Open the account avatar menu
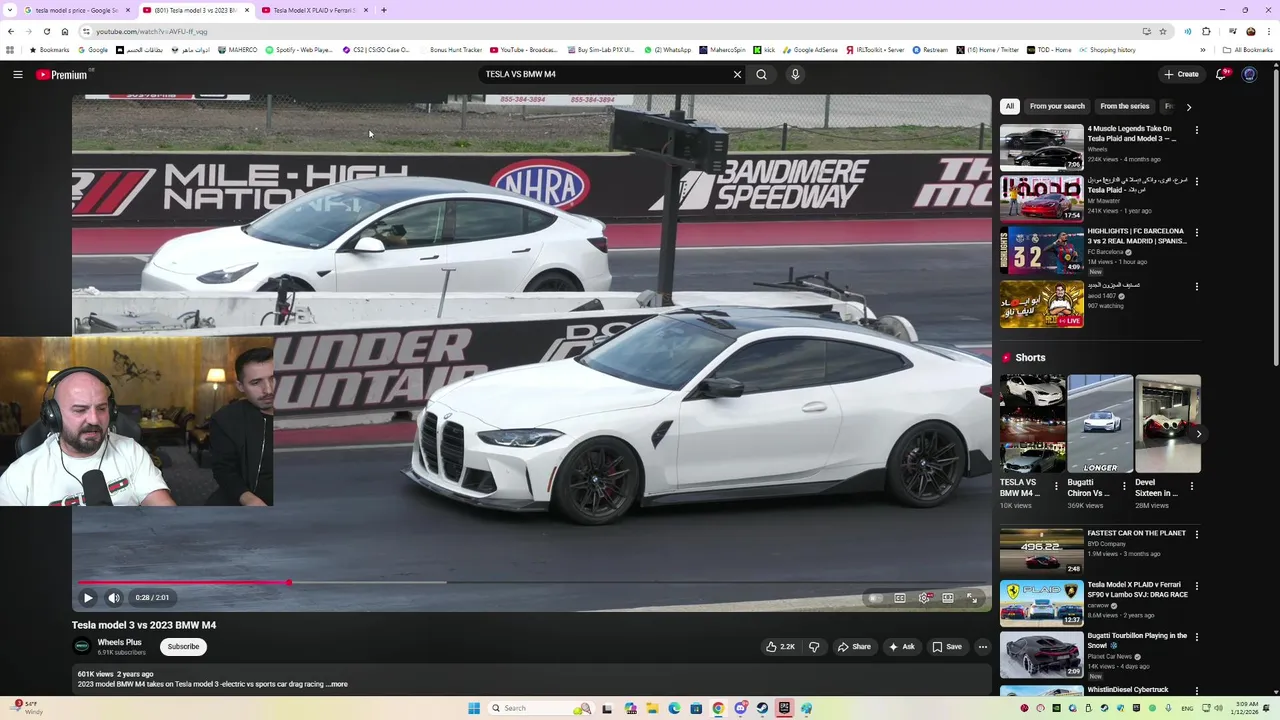1280x720 pixels. [1249, 74]
